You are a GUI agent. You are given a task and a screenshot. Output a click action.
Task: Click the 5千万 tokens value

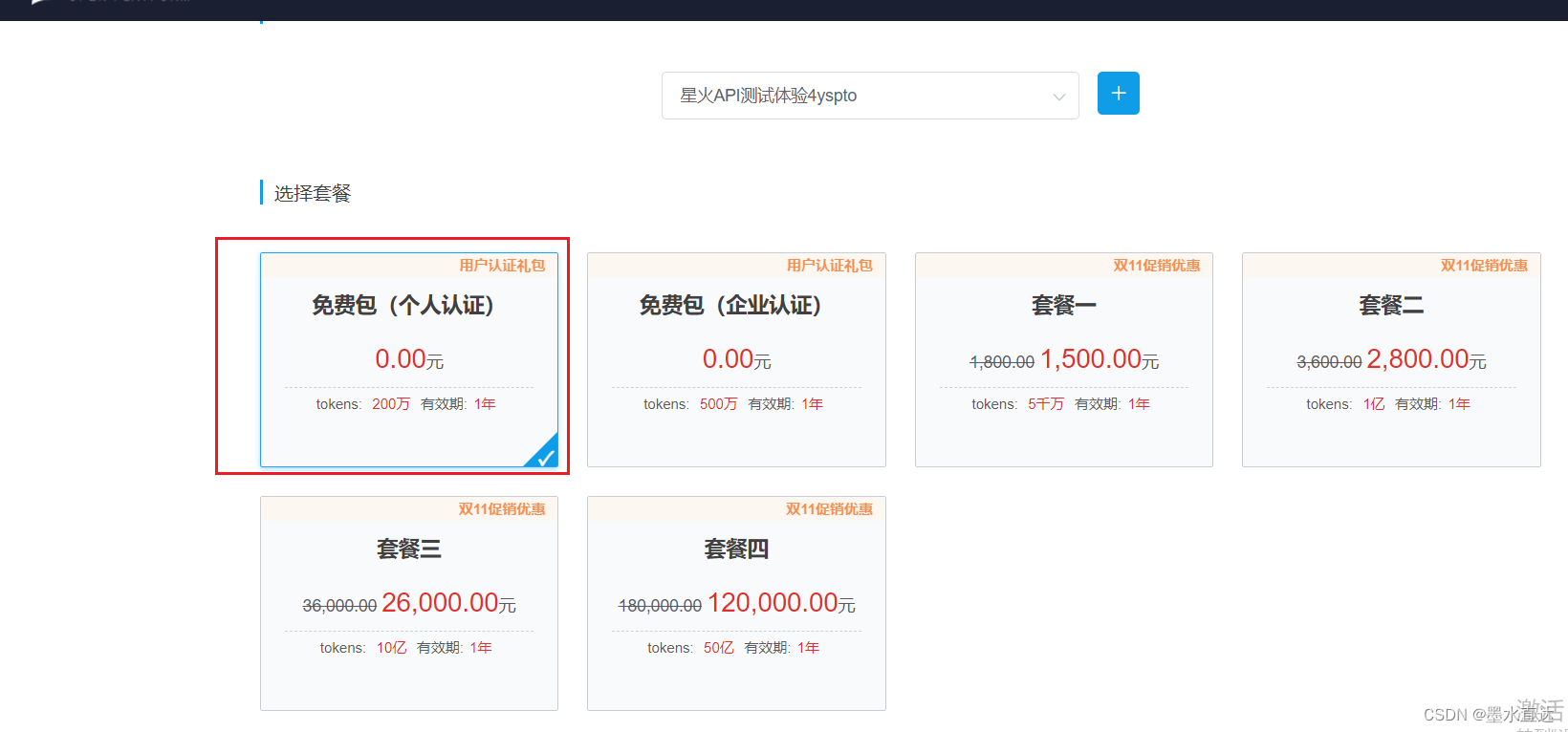[x=1046, y=404]
